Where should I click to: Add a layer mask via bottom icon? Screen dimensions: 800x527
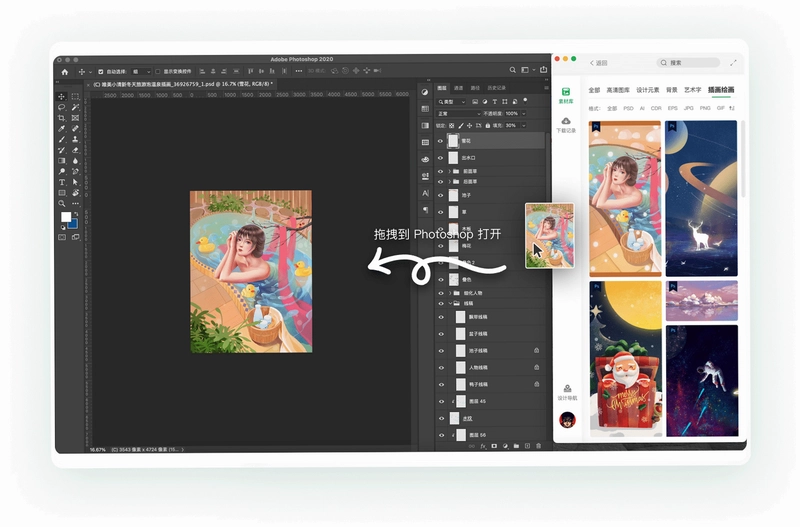click(494, 446)
